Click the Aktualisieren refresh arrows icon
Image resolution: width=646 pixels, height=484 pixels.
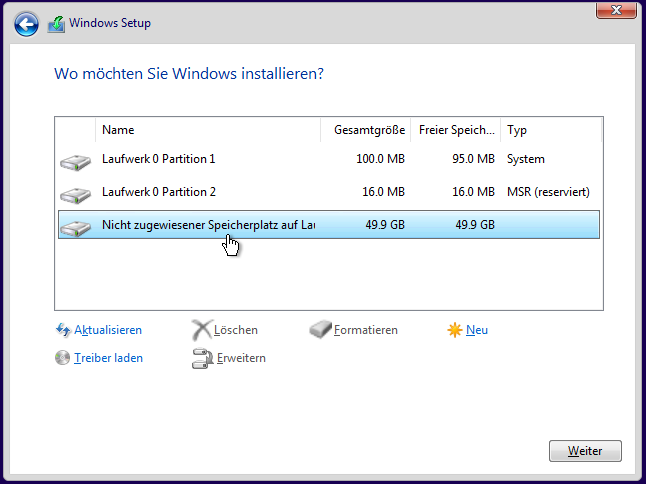click(63, 330)
